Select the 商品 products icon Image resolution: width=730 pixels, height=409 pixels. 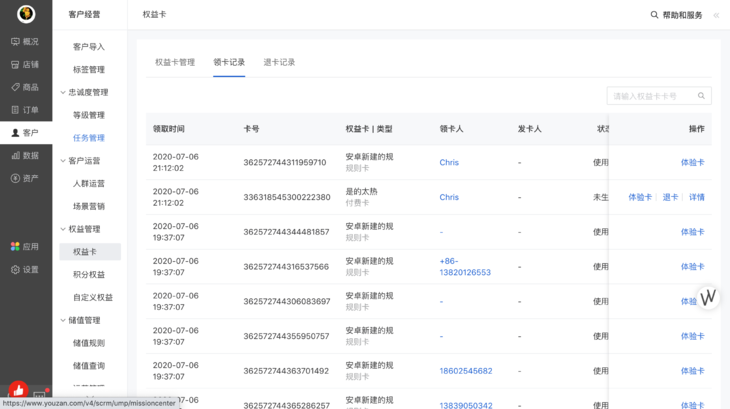(15, 87)
